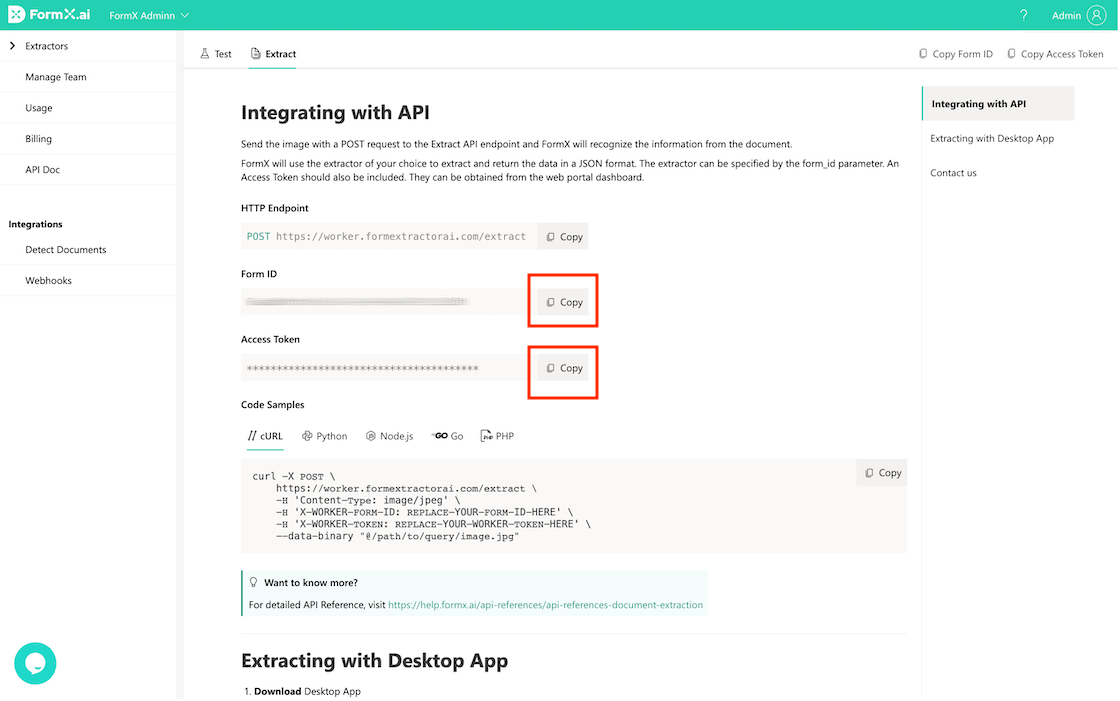The height and width of the screenshot is (701, 1120).
Task: Click the Admin user avatar icon
Action: [1096, 15]
